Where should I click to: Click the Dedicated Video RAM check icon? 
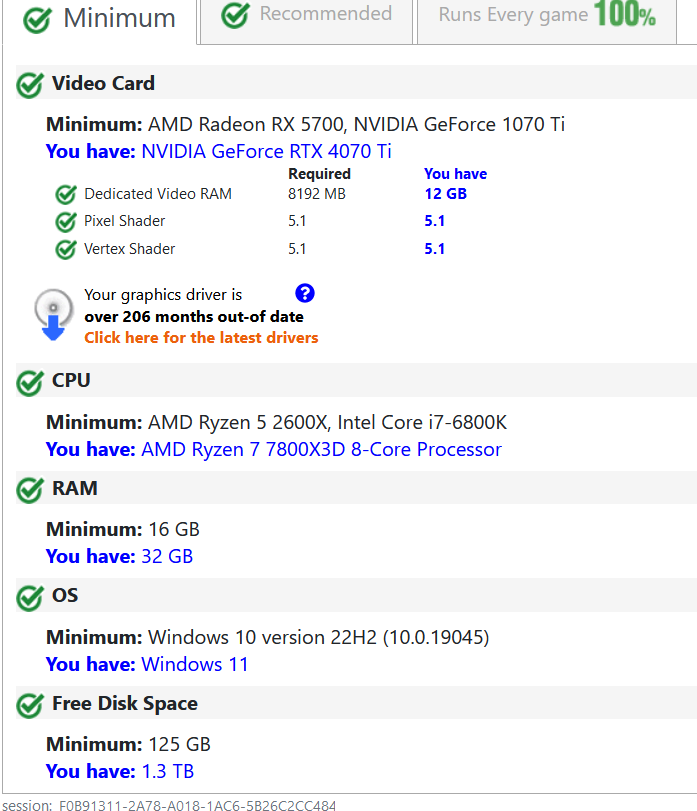coord(66,194)
